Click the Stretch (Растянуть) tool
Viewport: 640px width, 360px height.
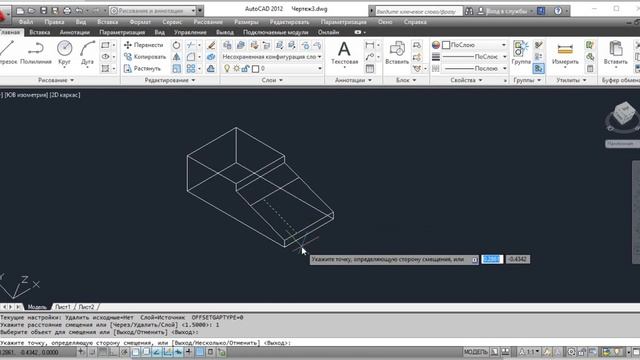pos(142,69)
